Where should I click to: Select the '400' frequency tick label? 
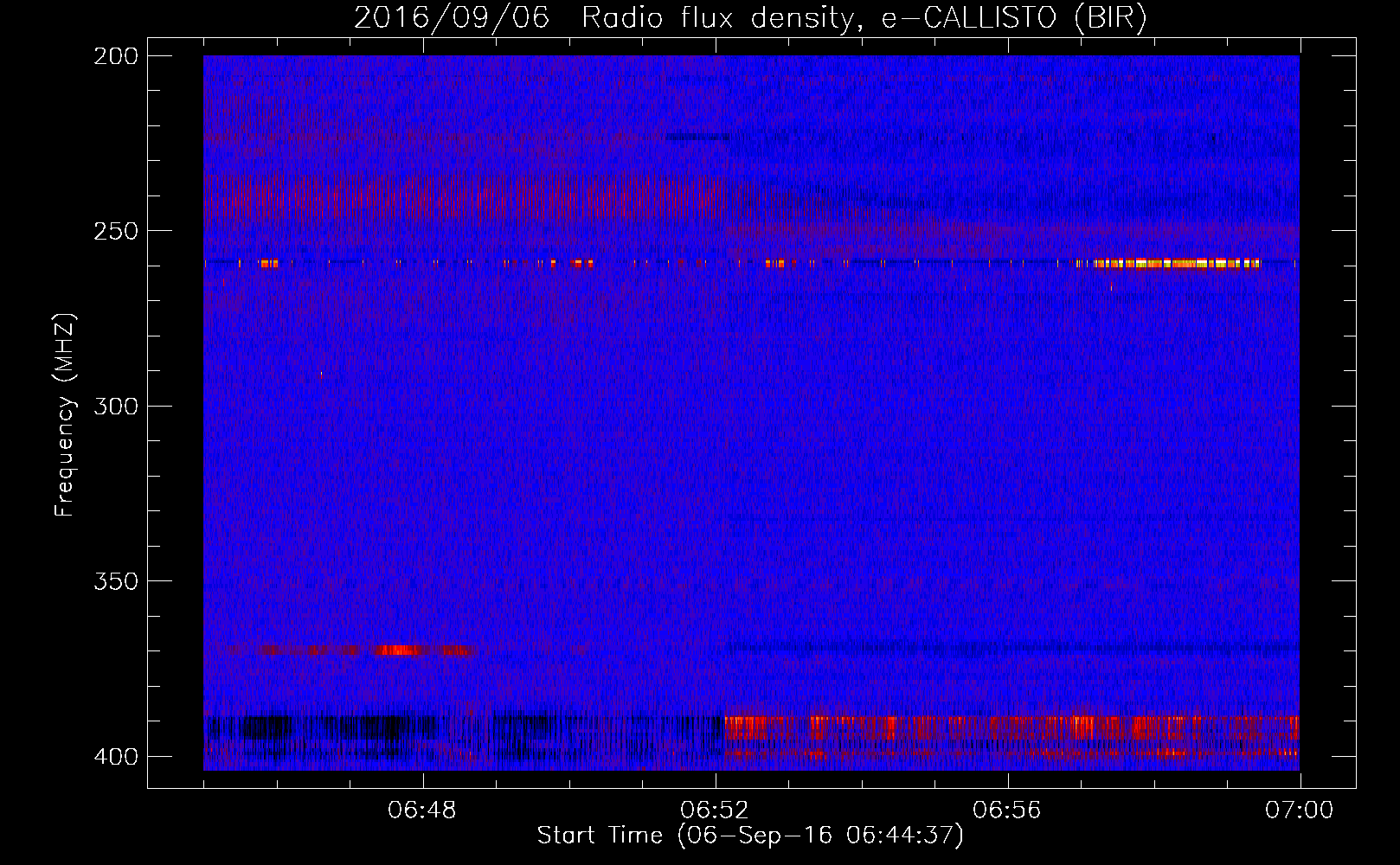click(115, 757)
